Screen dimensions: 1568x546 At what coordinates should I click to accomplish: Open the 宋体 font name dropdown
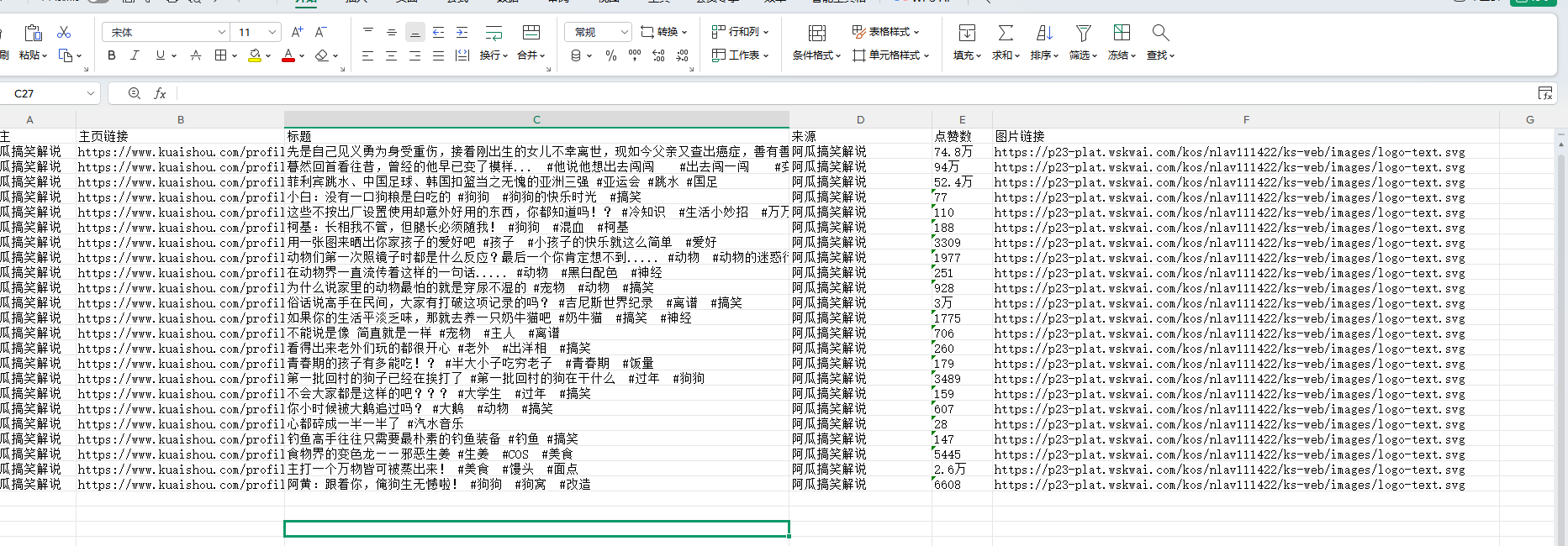click(x=222, y=32)
